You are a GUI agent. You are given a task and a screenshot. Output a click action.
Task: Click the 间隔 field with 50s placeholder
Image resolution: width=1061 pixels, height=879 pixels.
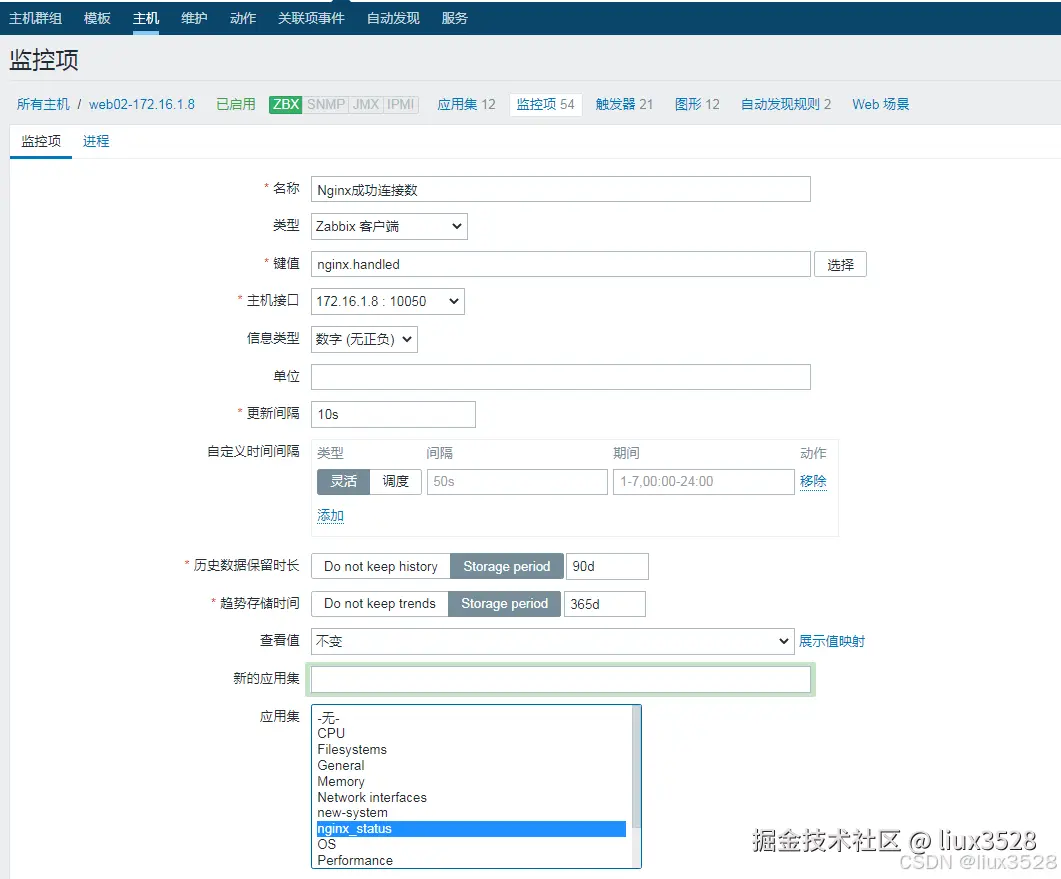(x=517, y=481)
